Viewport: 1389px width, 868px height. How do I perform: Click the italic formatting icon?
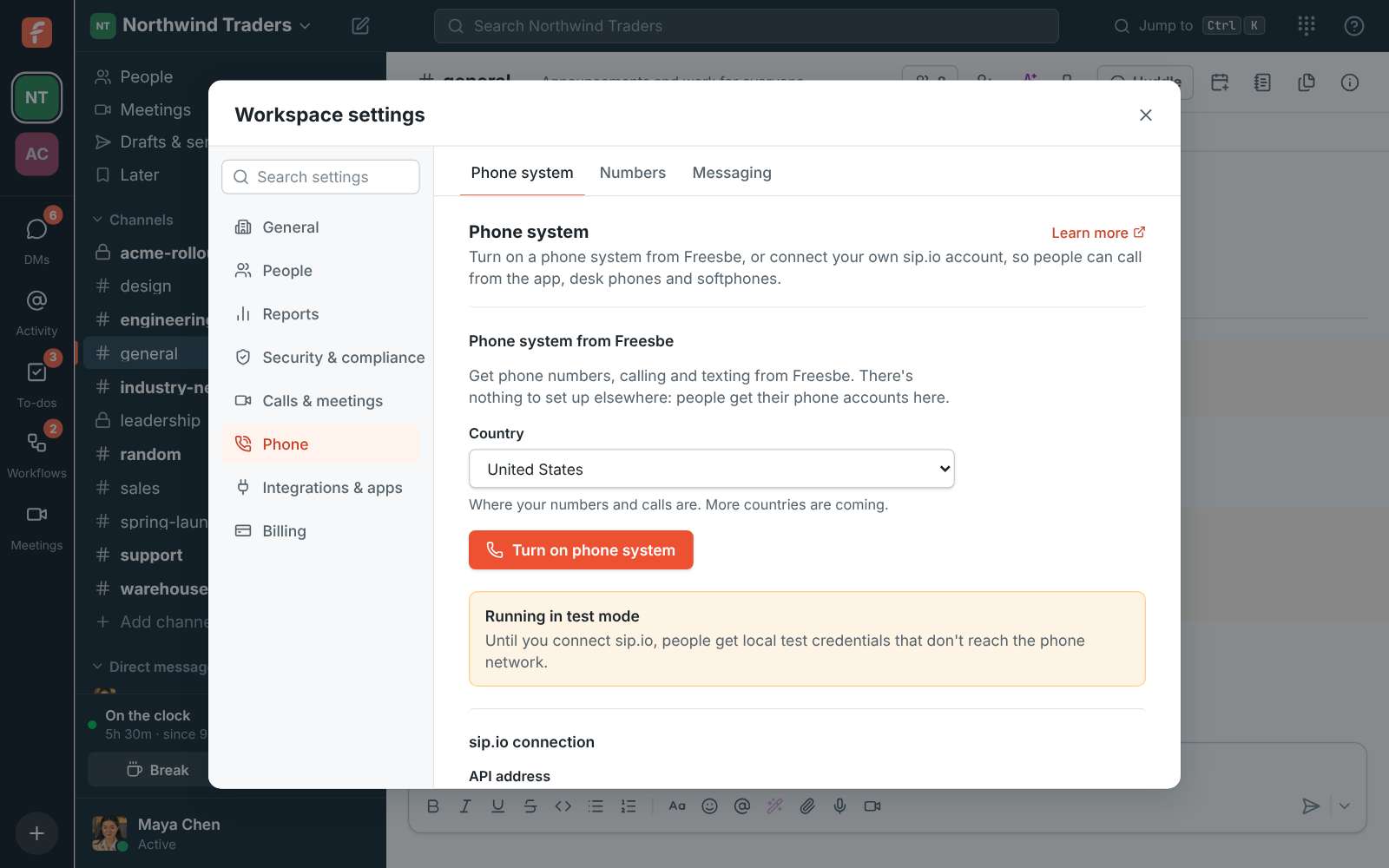tap(465, 806)
